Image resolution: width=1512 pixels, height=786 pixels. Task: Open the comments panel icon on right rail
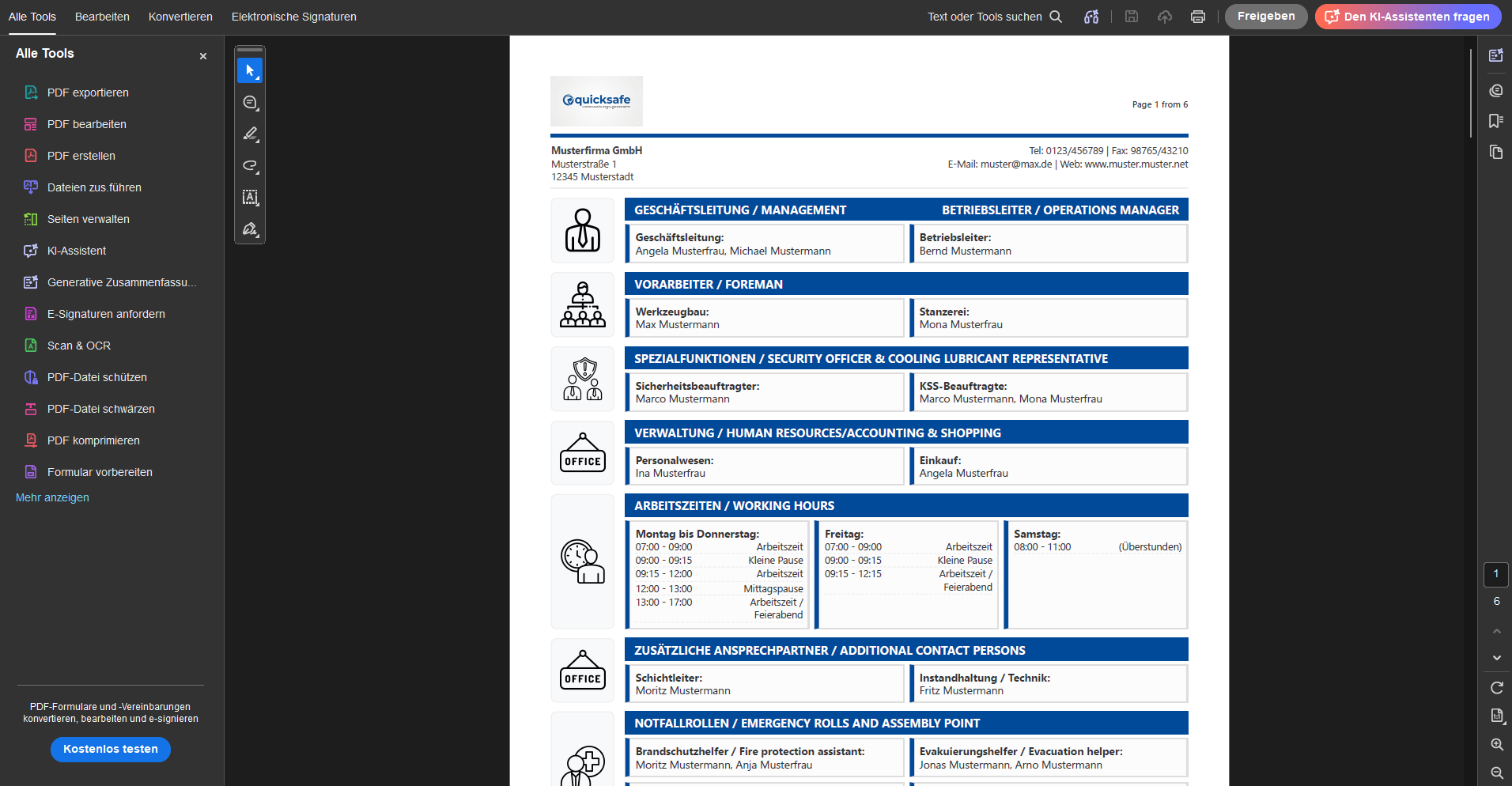click(x=1495, y=90)
